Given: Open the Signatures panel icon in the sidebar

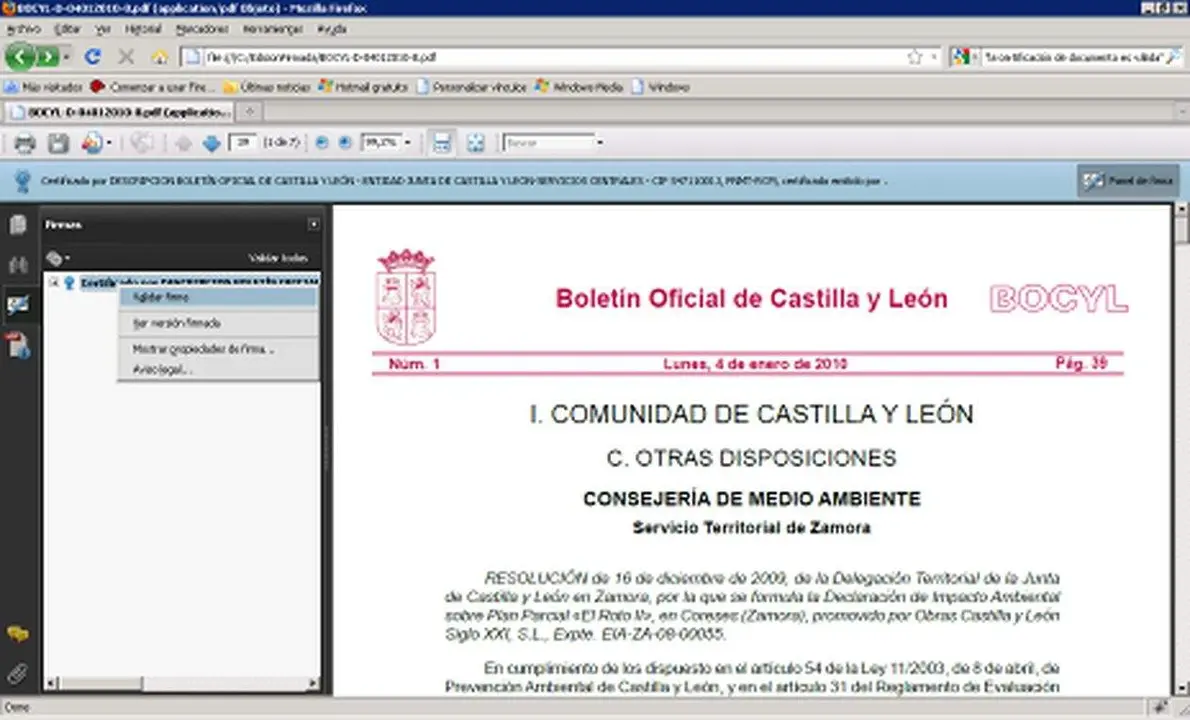Looking at the screenshot, I should [x=18, y=305].
